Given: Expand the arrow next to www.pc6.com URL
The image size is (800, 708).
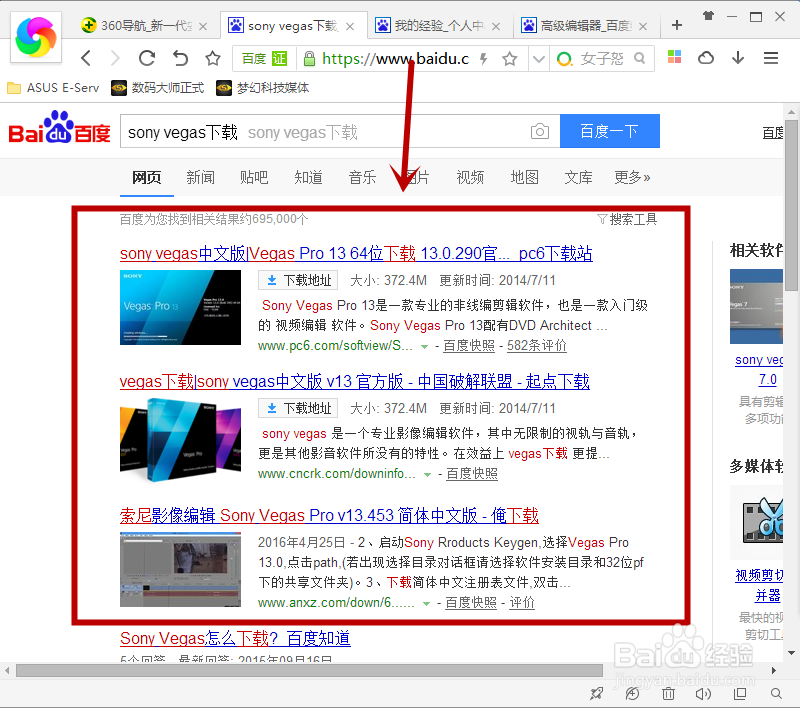Looking at the screenshot, I should click(x=424, y=347).
